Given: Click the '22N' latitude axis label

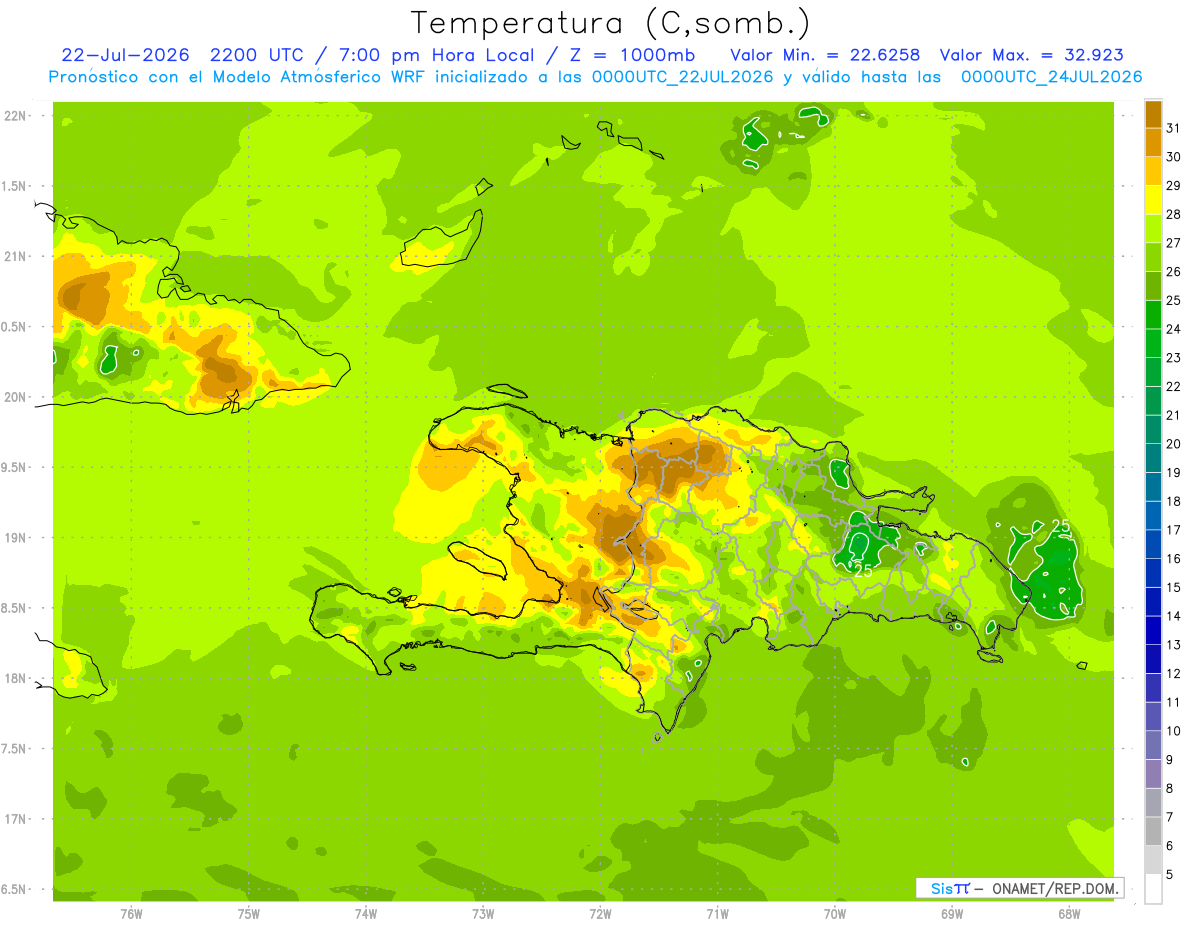Looking at the screenshot, I should (x=16, y=116).
